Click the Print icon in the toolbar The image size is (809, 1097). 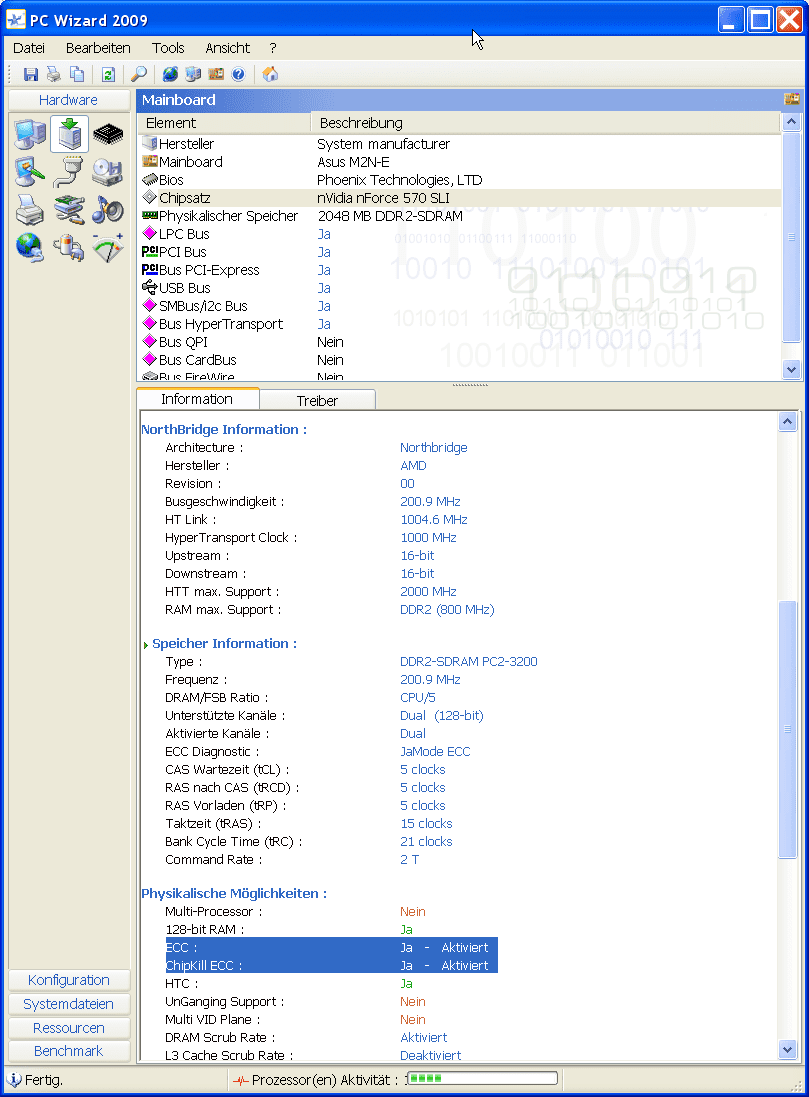point(54,74)
